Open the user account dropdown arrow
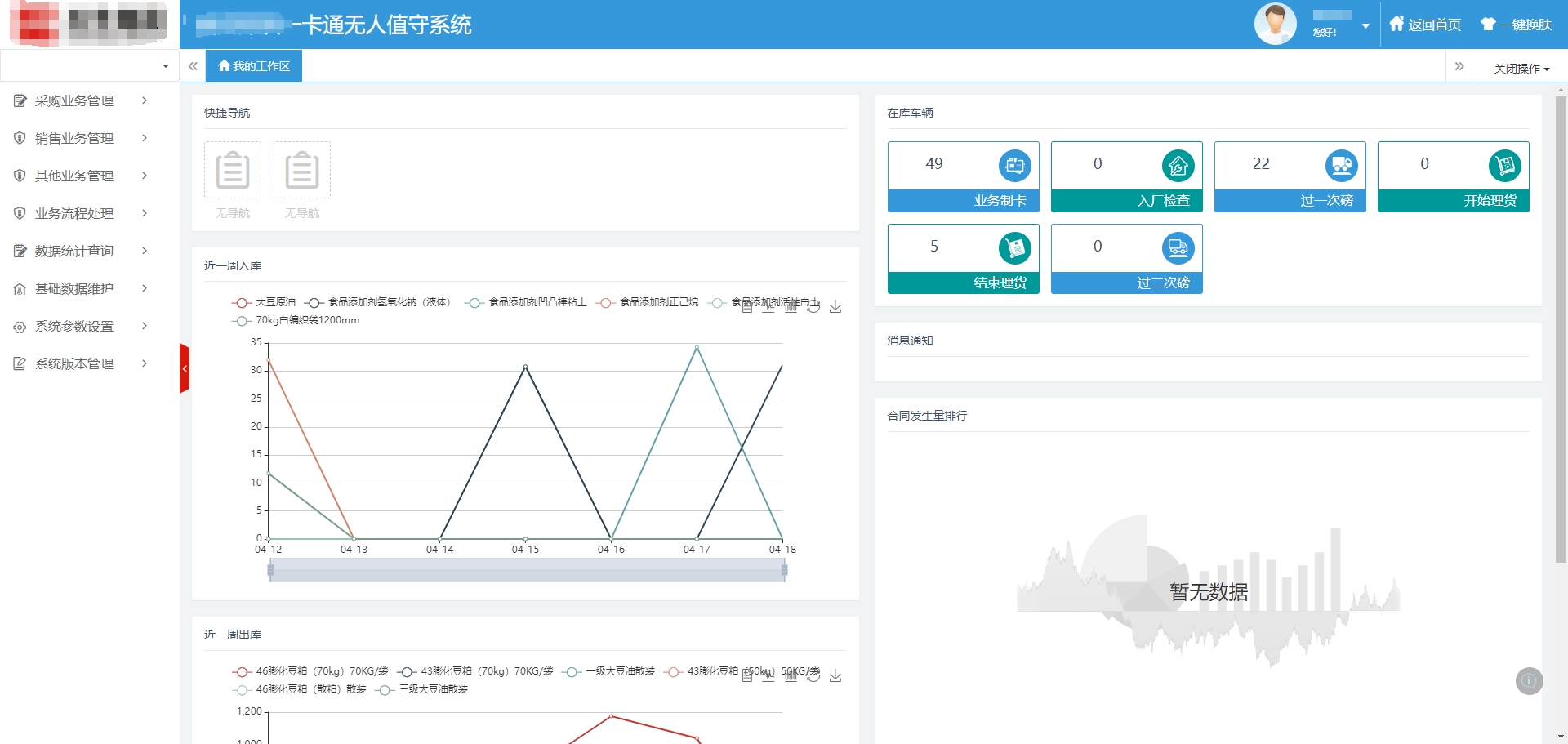The image size is (1568, 744). pyautogui.click(x=1365, y=26)
